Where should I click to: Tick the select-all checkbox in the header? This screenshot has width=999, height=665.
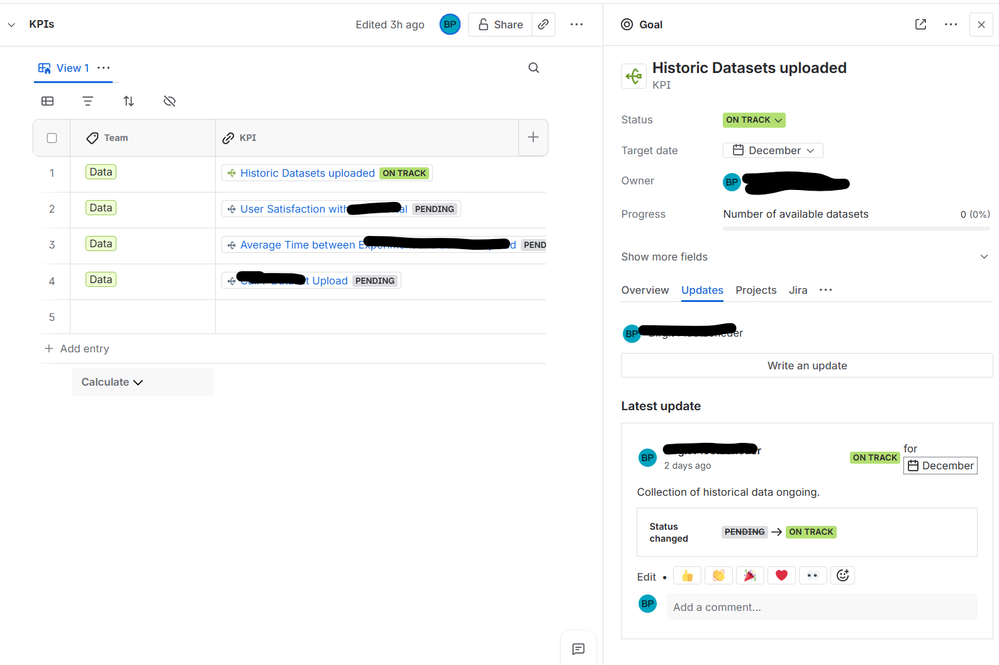(52, 138)
